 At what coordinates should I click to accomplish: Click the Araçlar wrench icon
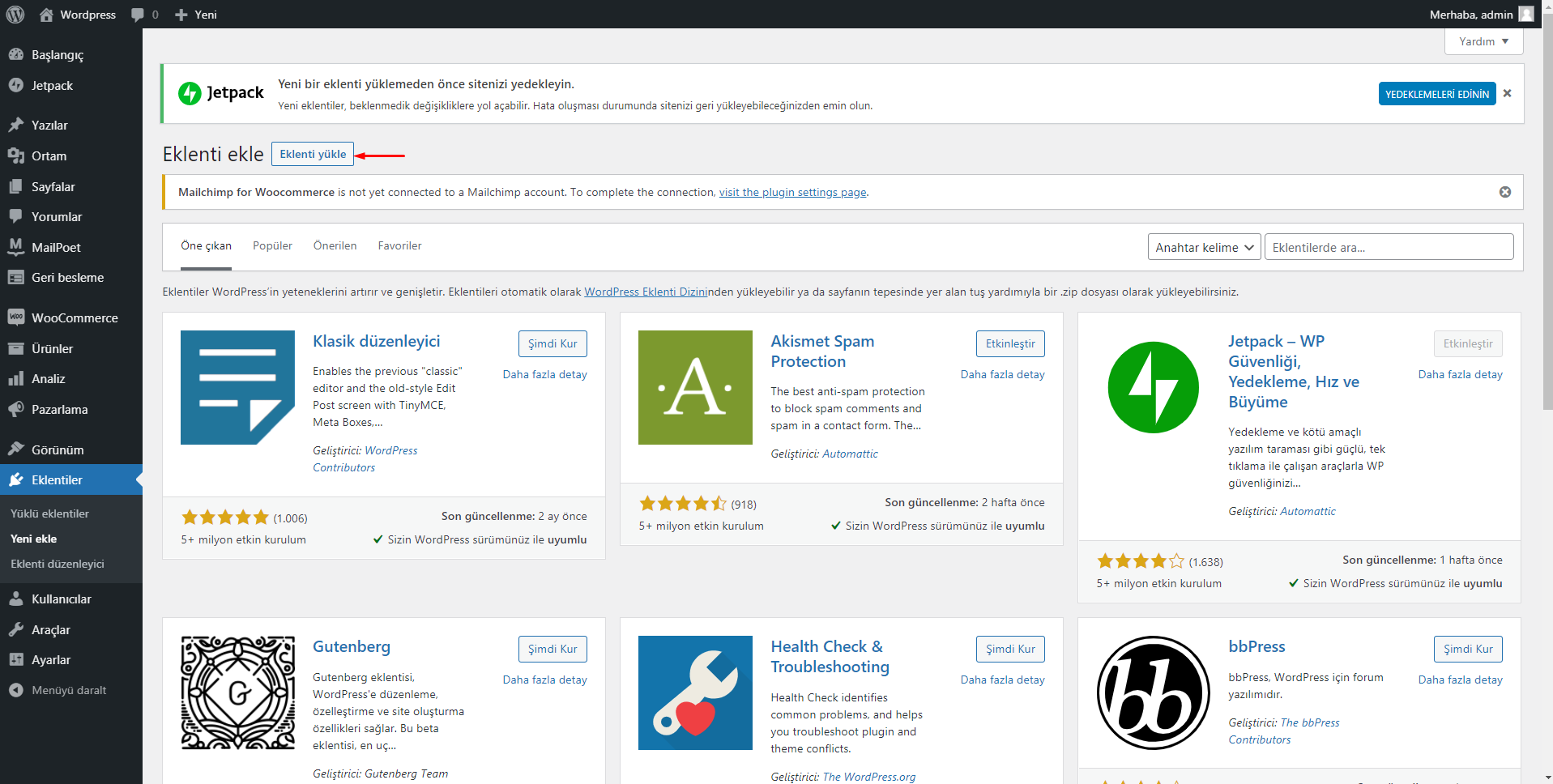15,629
